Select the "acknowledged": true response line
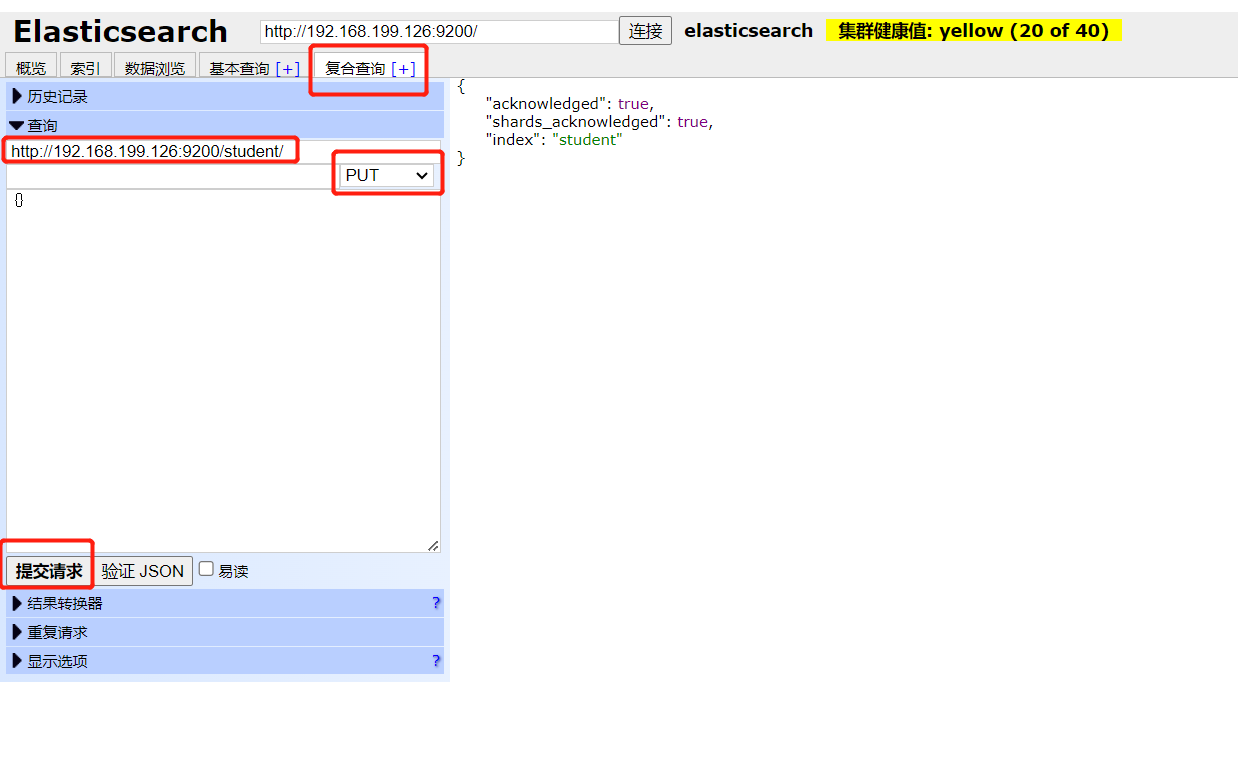 coord(568,104)
